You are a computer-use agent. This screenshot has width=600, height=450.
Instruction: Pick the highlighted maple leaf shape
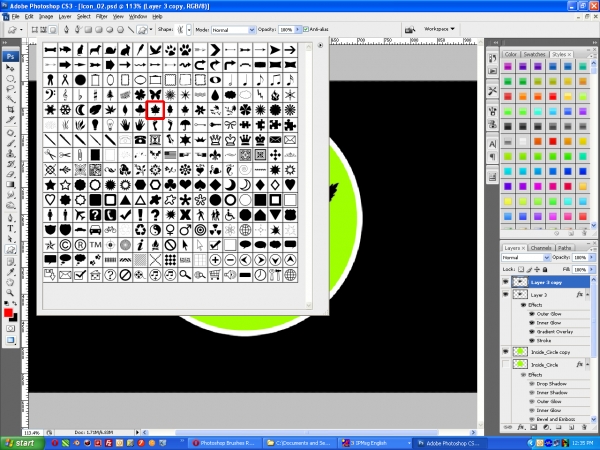point(155,110)
